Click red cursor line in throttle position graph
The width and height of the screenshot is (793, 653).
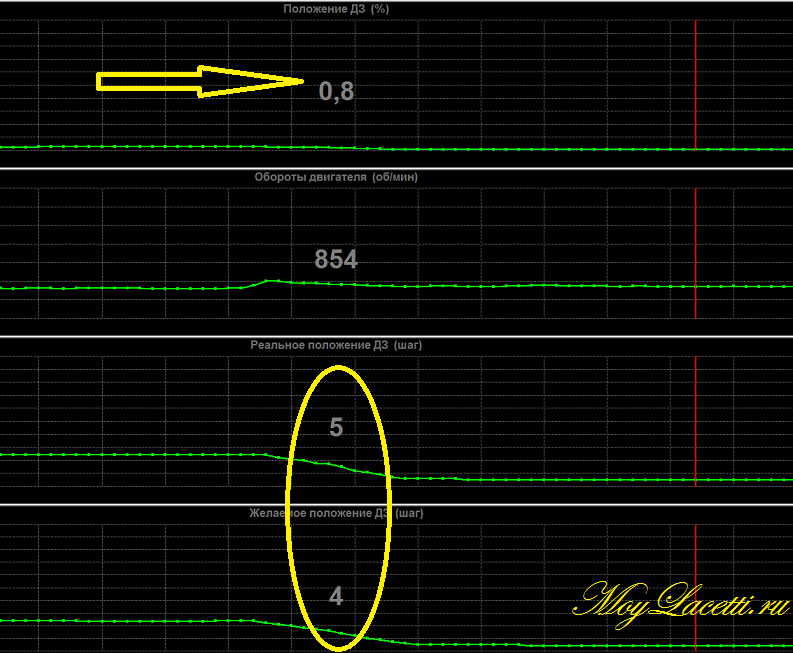tap(695, 80)
